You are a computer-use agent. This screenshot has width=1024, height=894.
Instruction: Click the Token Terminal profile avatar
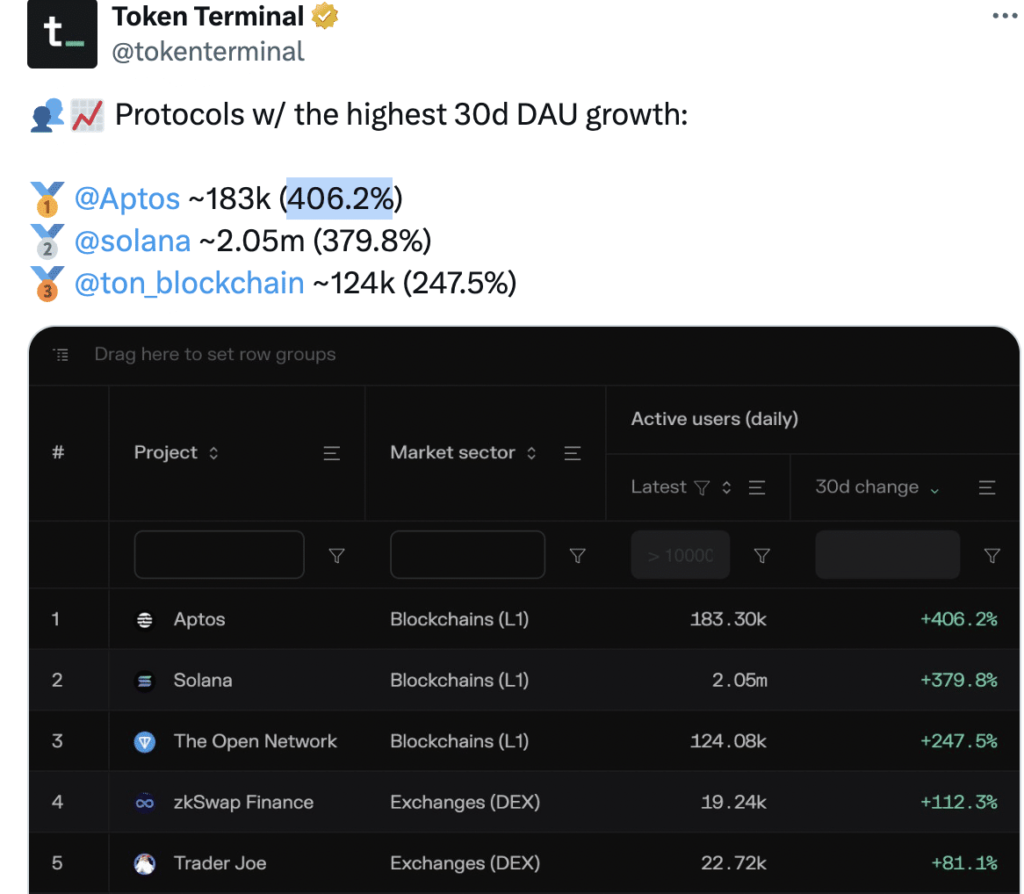[62, 33]
